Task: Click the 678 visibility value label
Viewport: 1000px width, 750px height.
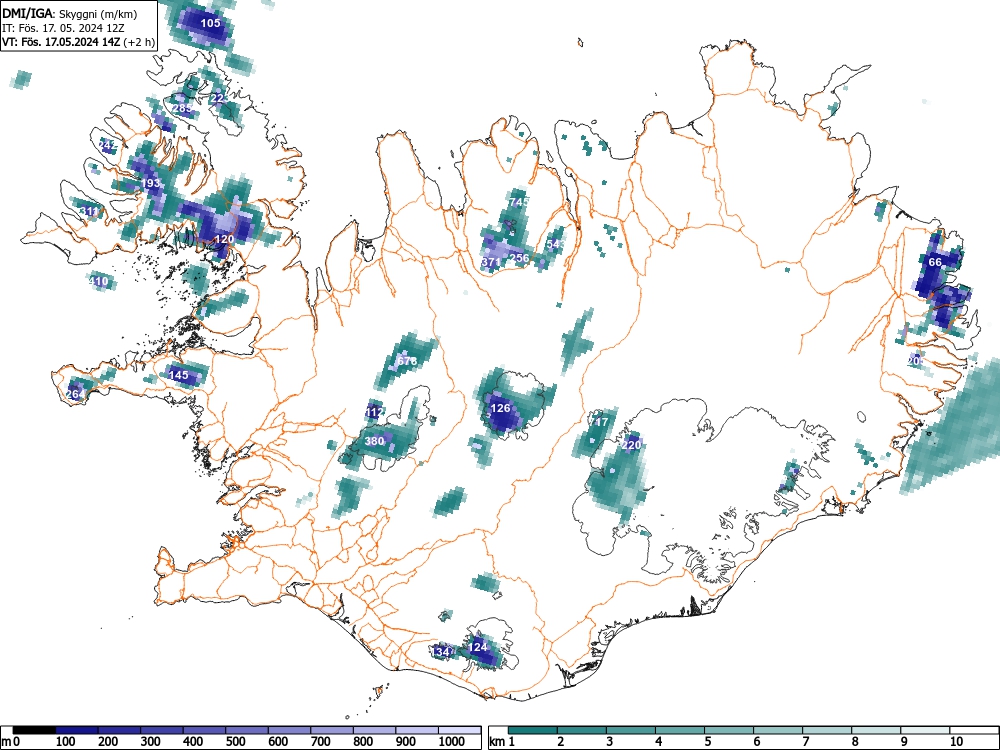Action: coord(407,361)
